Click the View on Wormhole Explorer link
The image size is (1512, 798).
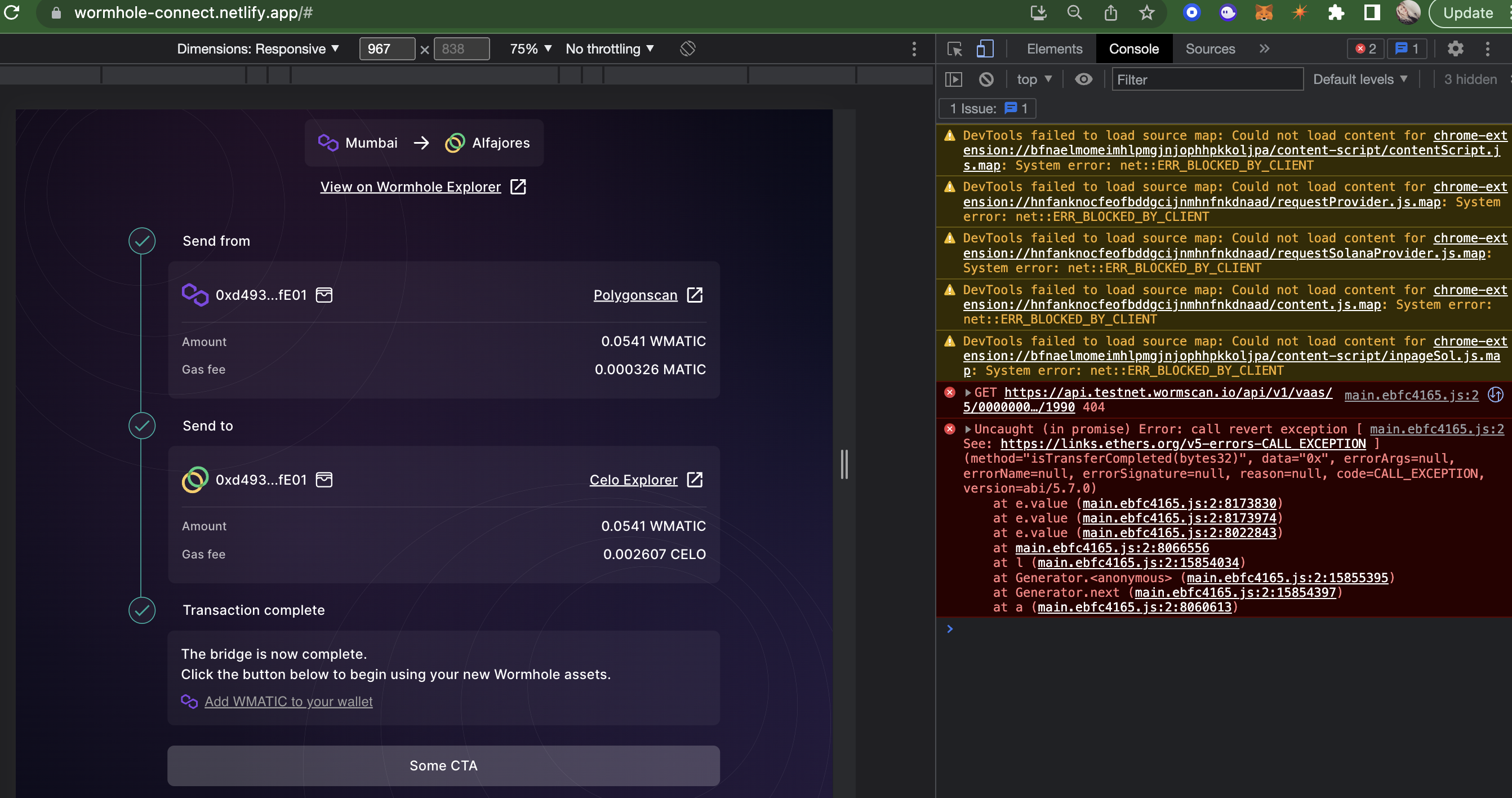(x=410, y=187)
